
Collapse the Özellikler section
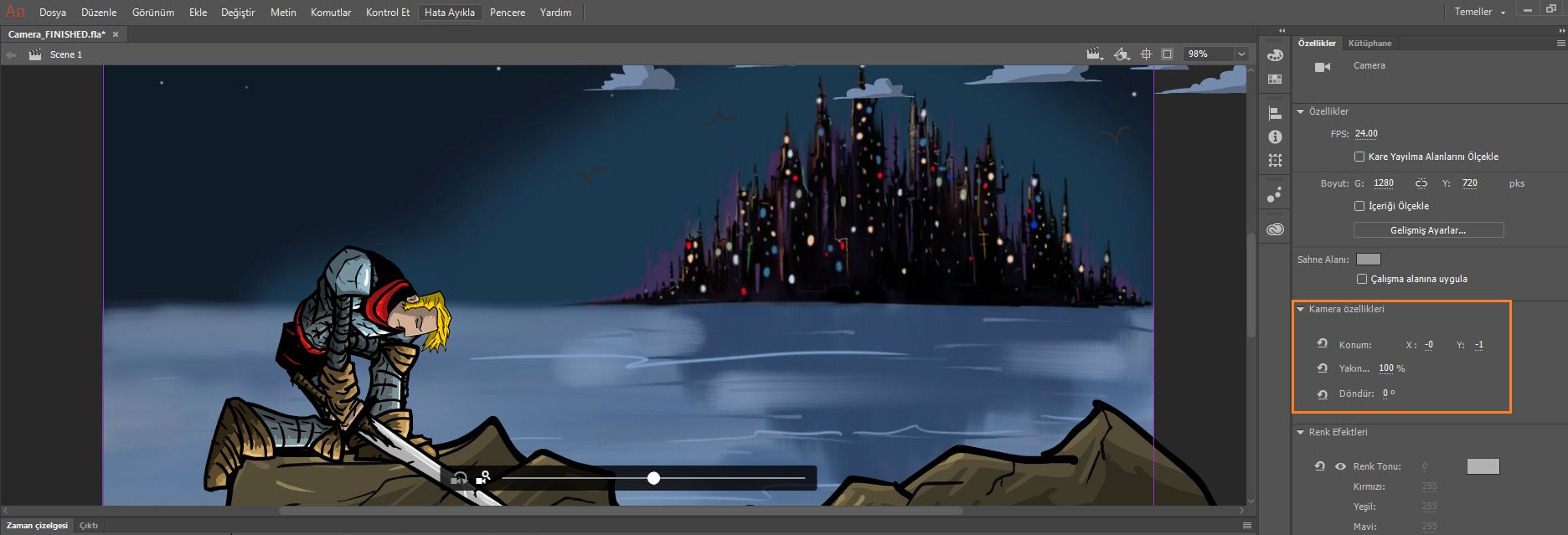point(1300,111)
